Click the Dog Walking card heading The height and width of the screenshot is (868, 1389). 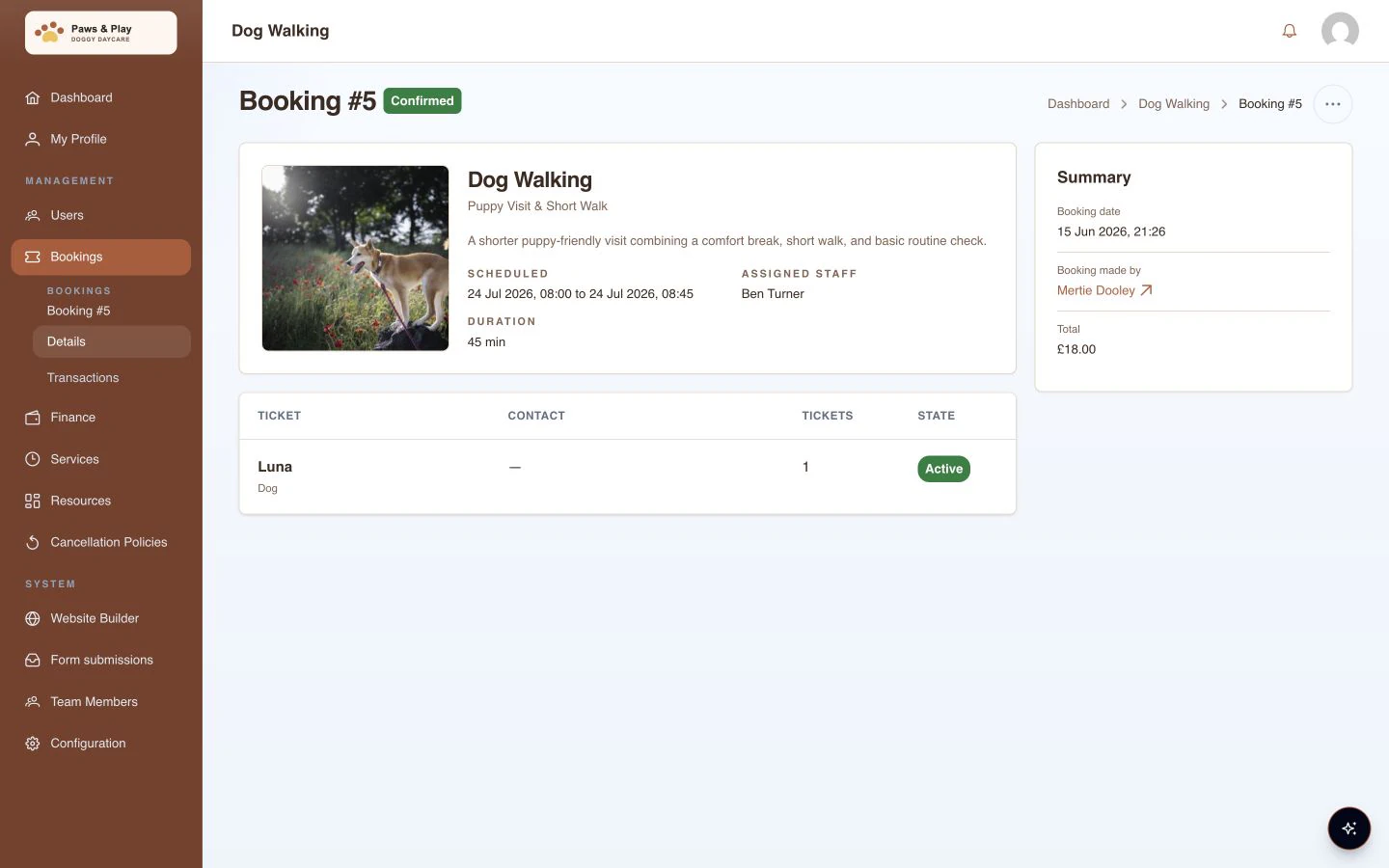(530, 180)
